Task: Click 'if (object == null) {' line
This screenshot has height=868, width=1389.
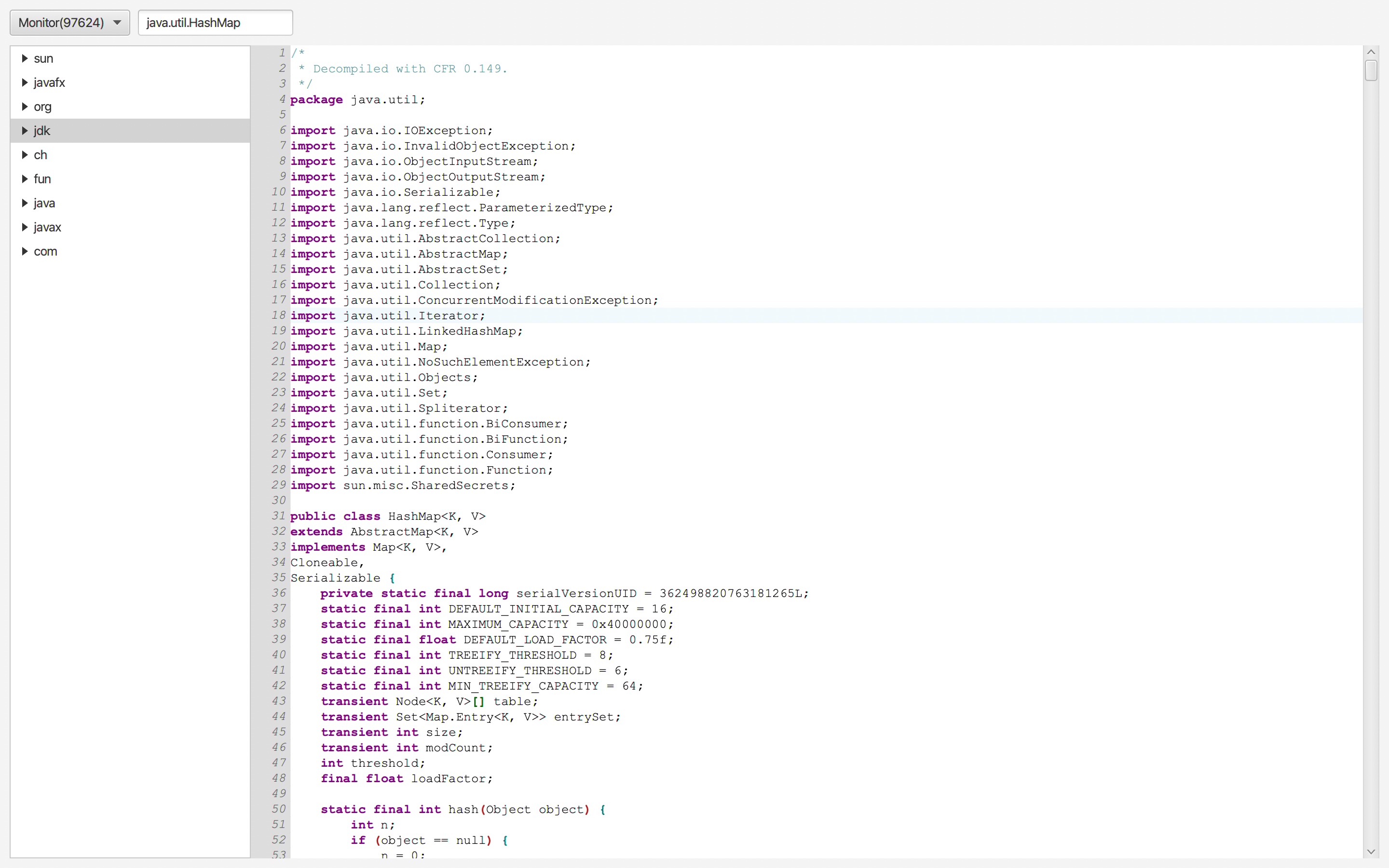Action: coord(429,841)
